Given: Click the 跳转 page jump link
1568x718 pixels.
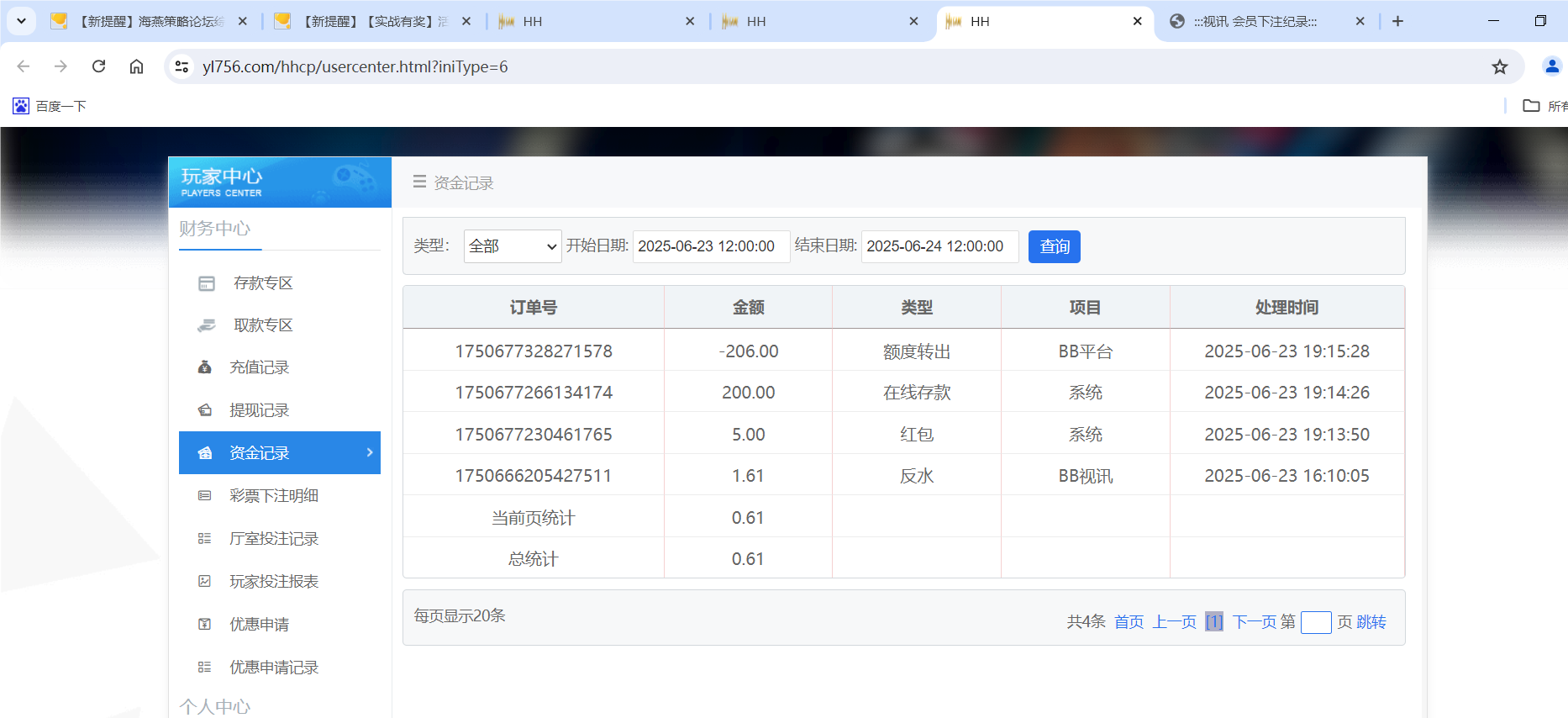Looking at the screenshot, I should (x=1371, y=622).
